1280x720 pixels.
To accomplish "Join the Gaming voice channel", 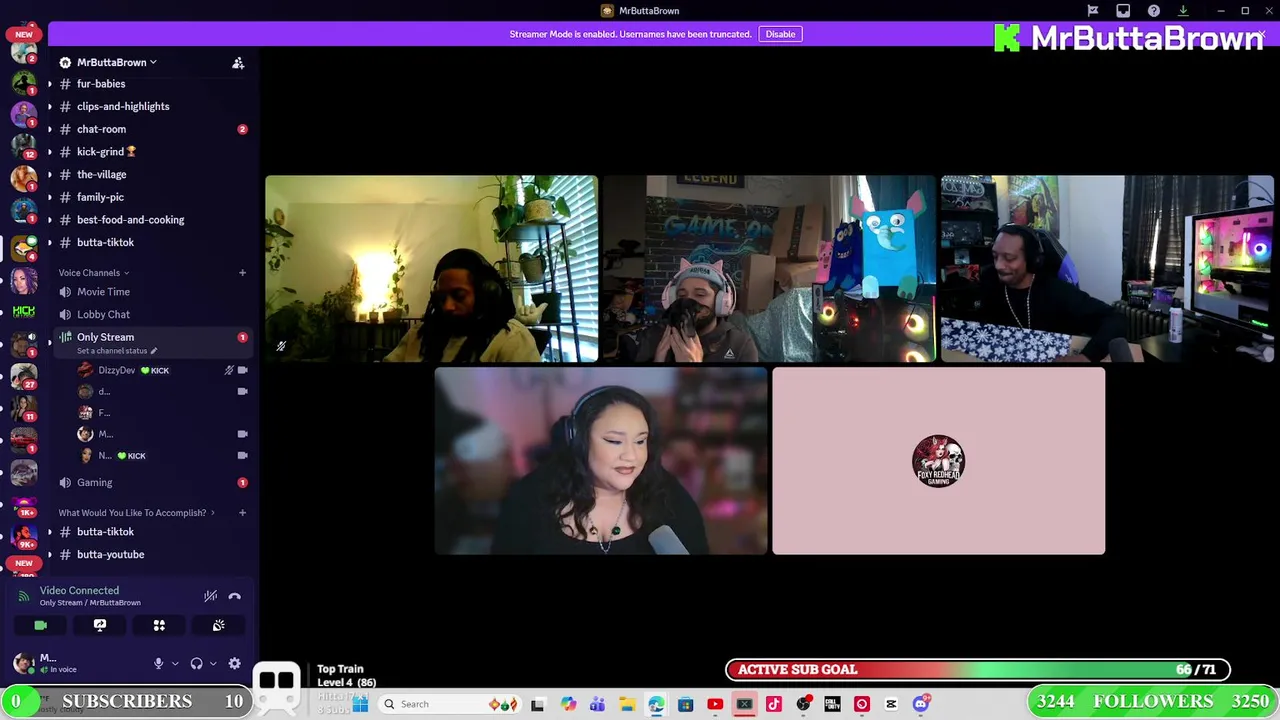I will click(94, 482).
